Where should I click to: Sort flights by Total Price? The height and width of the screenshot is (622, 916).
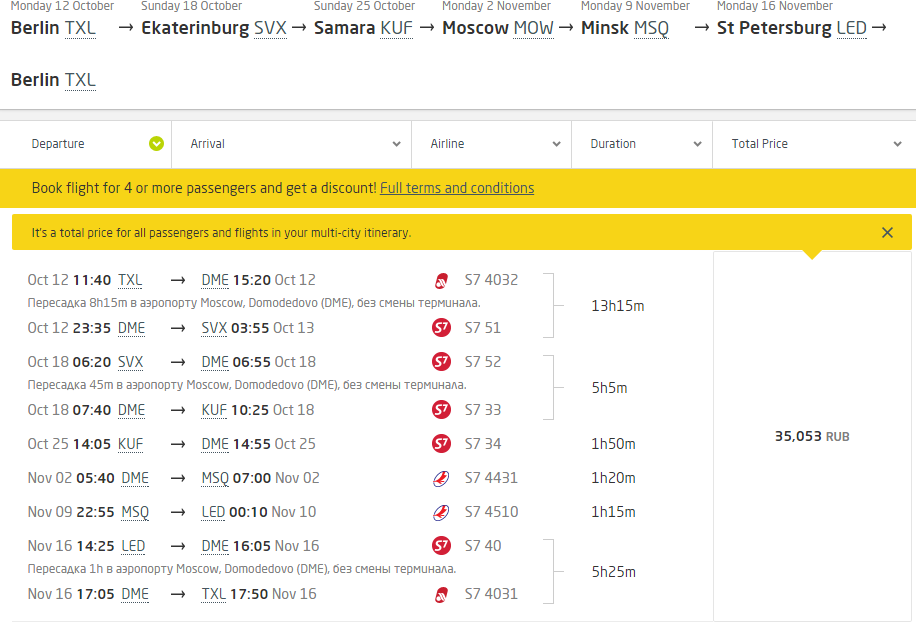[814, 144]
